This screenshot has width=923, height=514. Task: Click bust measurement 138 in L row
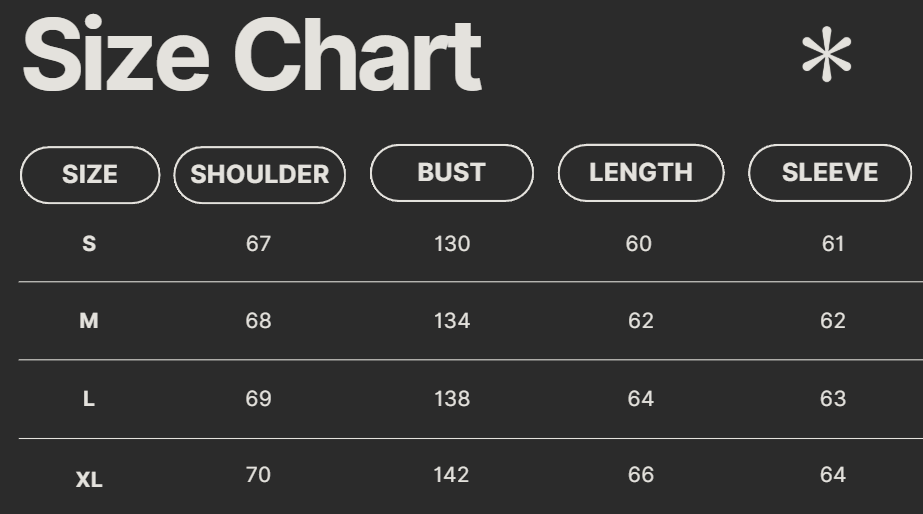[452, 399]
